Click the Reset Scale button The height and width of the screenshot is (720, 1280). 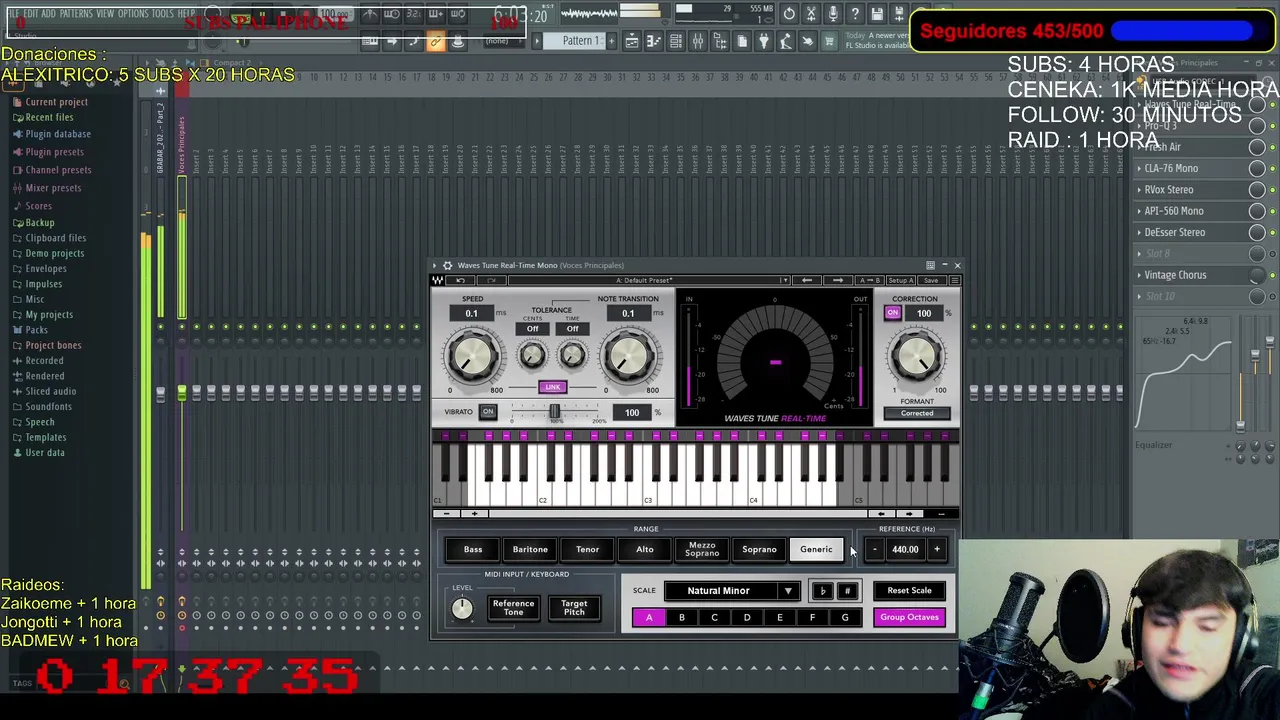tap(909, 591)
